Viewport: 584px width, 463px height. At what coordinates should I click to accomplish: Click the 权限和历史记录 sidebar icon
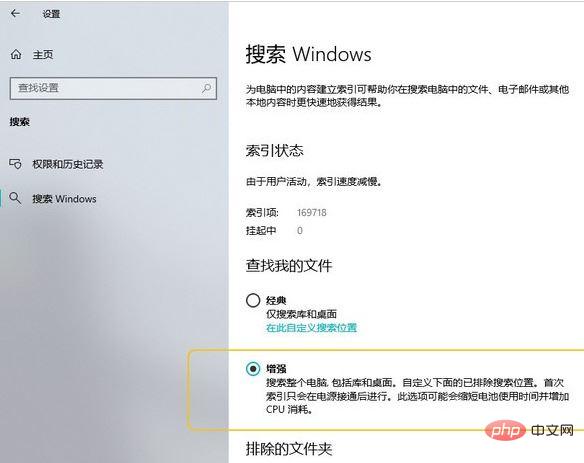click(x=15, y=164)
